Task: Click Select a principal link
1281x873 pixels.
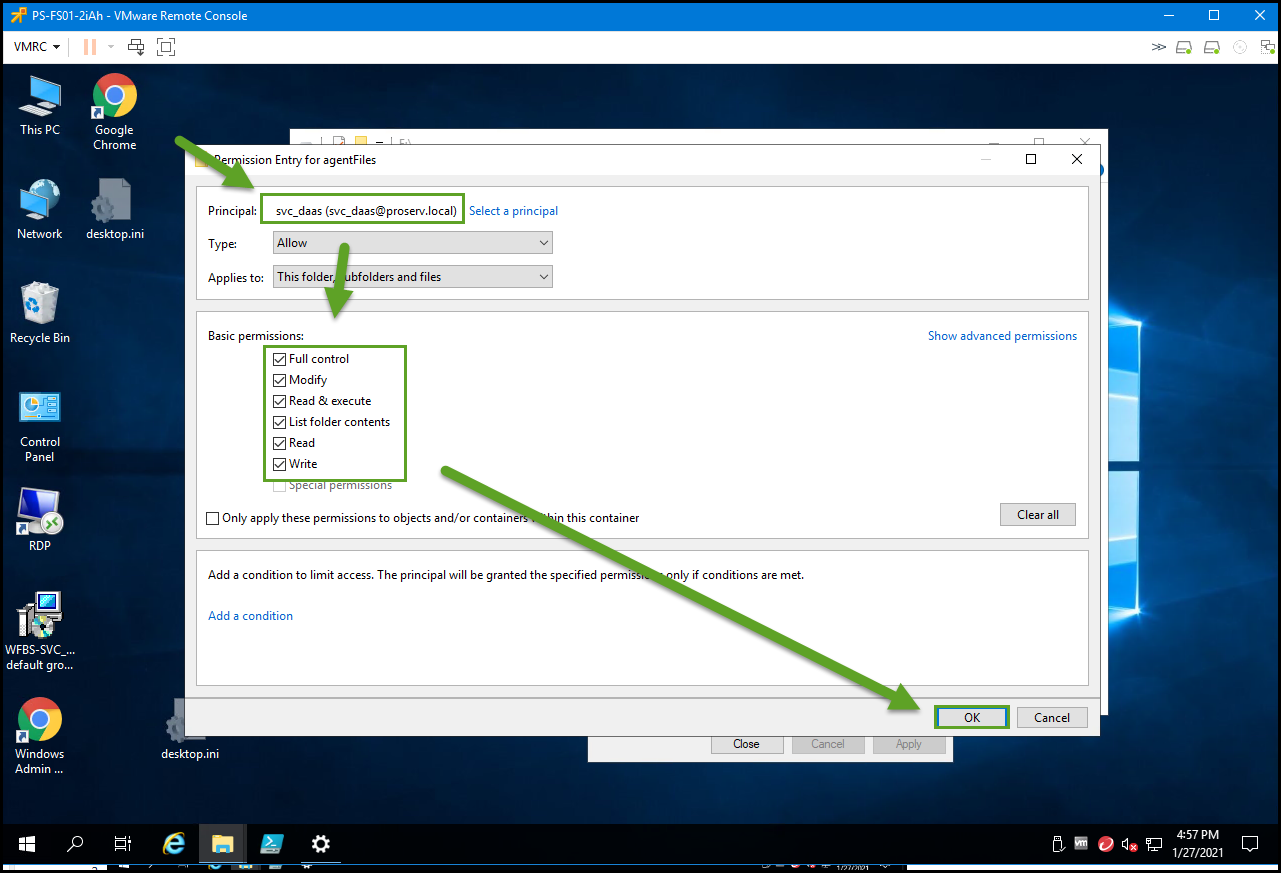Action: [513, 211]
